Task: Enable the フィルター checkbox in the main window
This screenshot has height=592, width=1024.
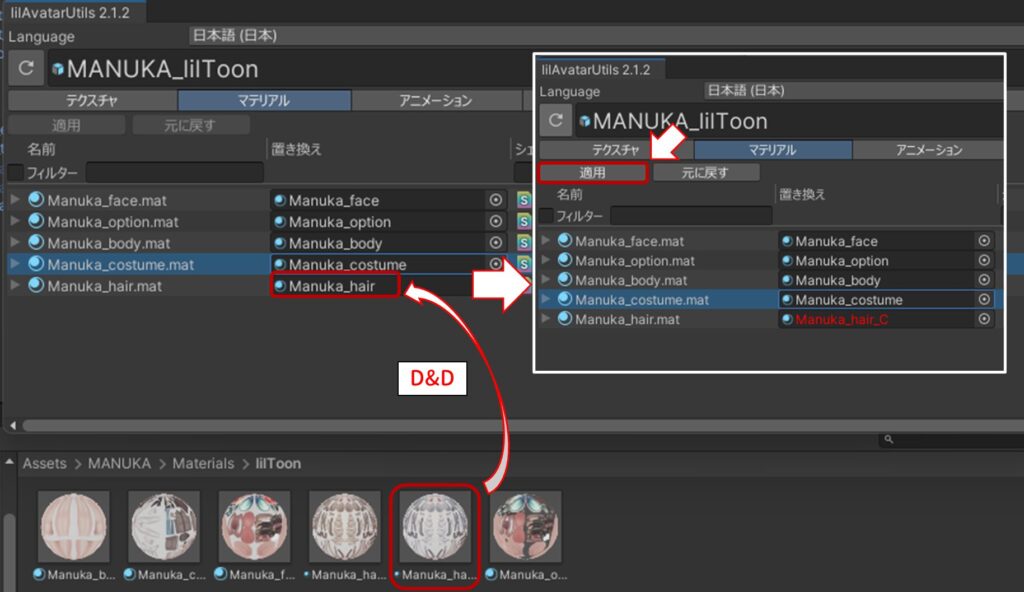Action: coord(15,173)
